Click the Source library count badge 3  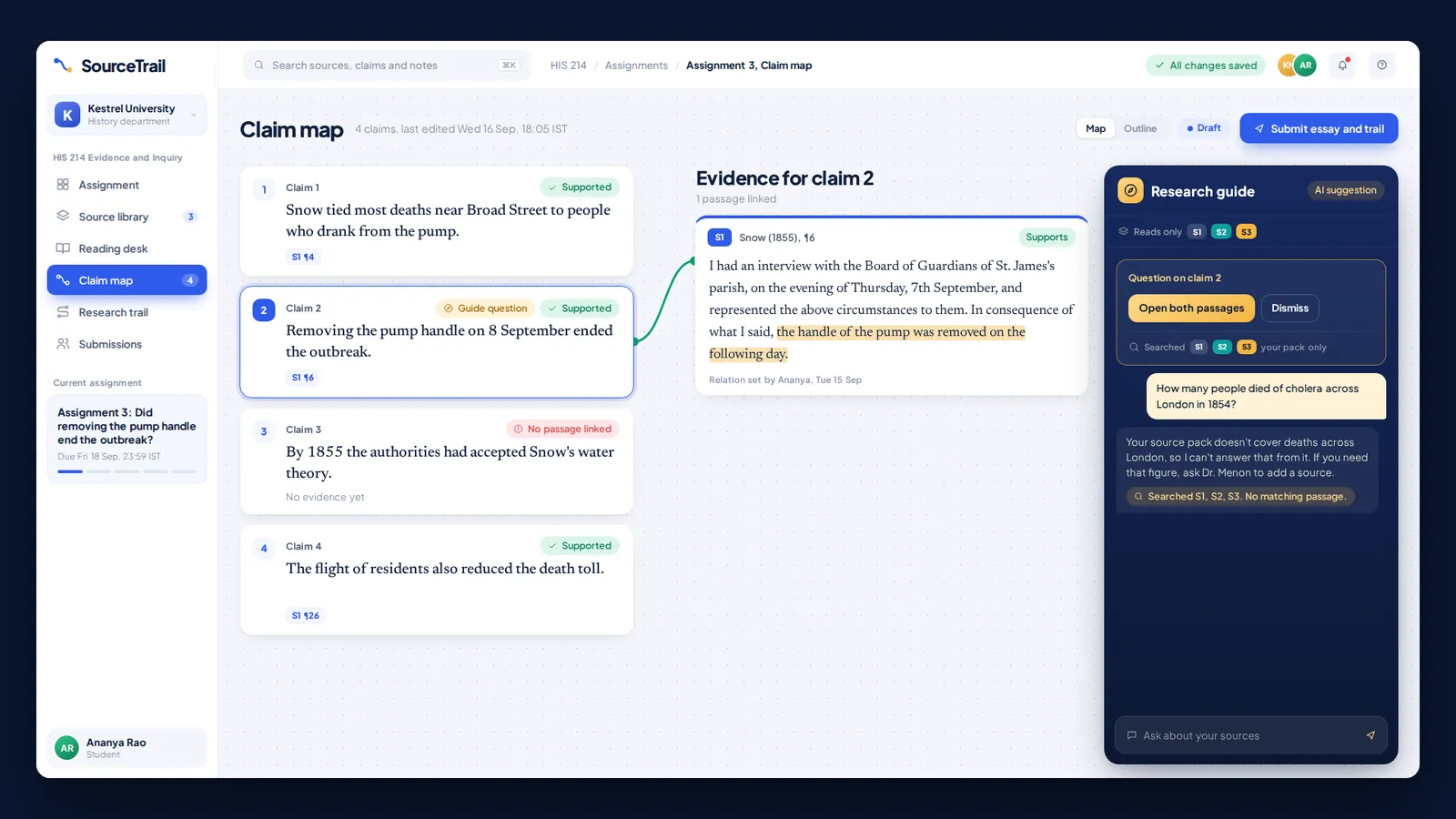tap(190, 217)
